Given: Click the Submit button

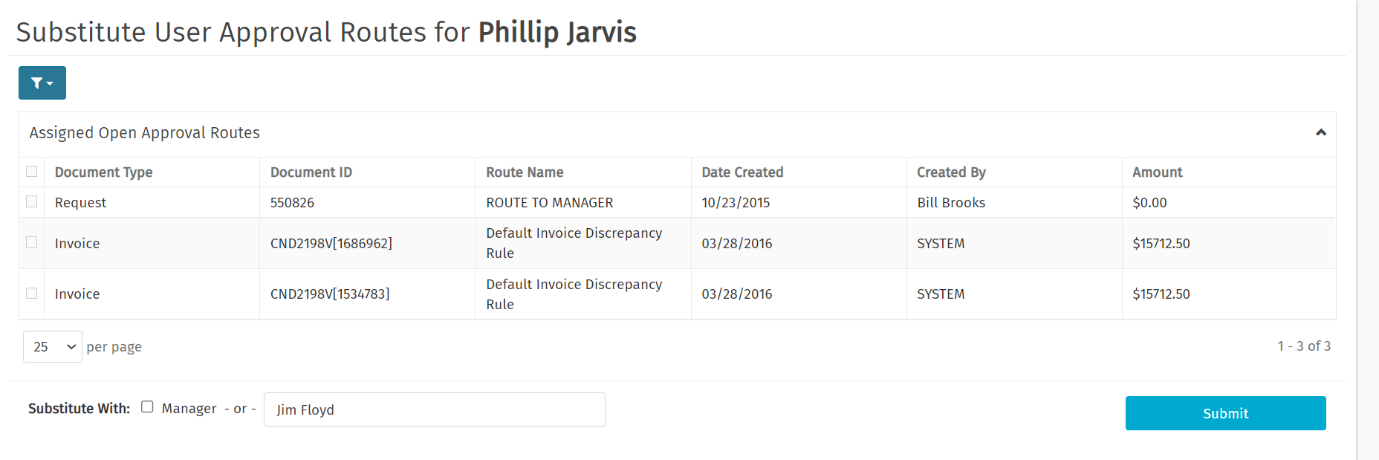Looking at the screenshot, I should pyautogui.click(x=1225, y=413).
